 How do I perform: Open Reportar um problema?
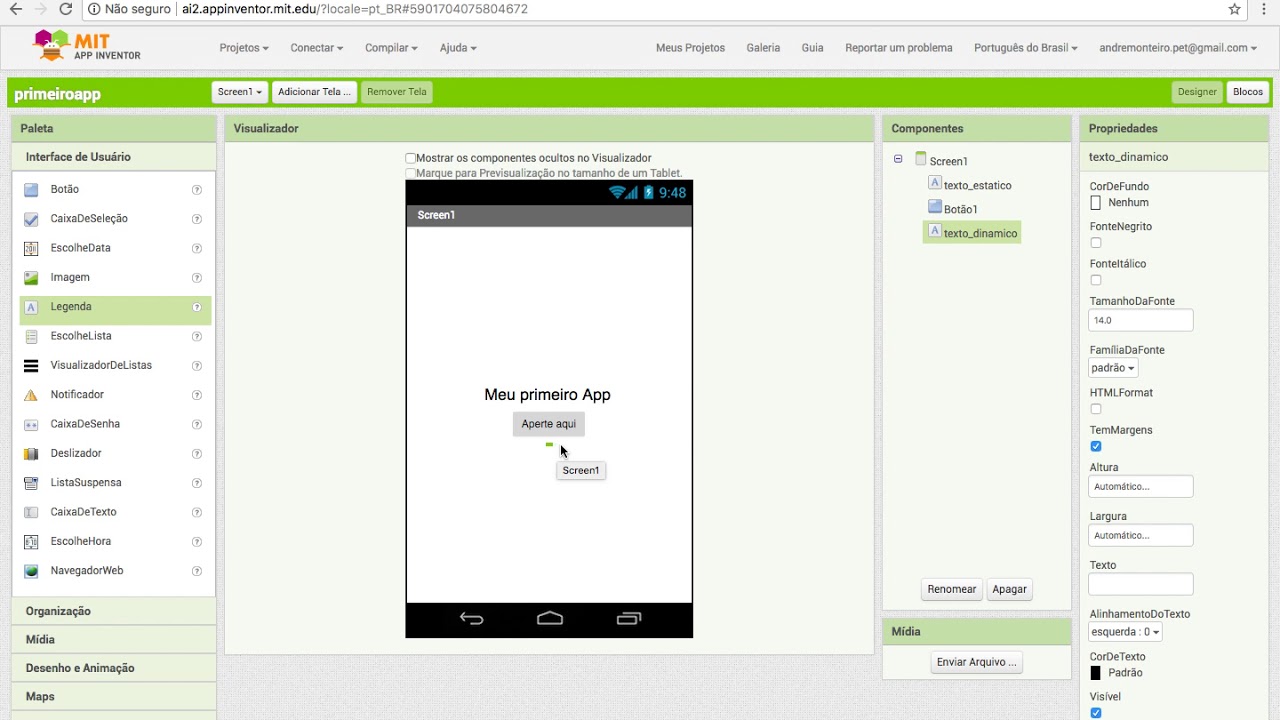coord(899,48)
